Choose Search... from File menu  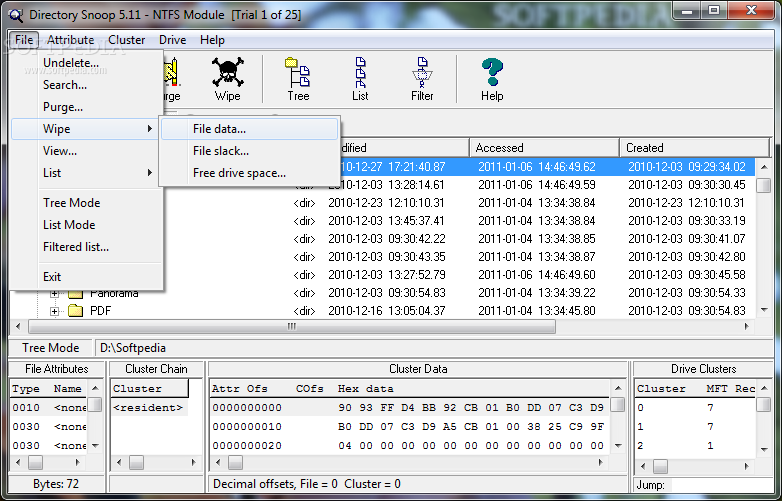pyautogui.click(x=87, y=85)
